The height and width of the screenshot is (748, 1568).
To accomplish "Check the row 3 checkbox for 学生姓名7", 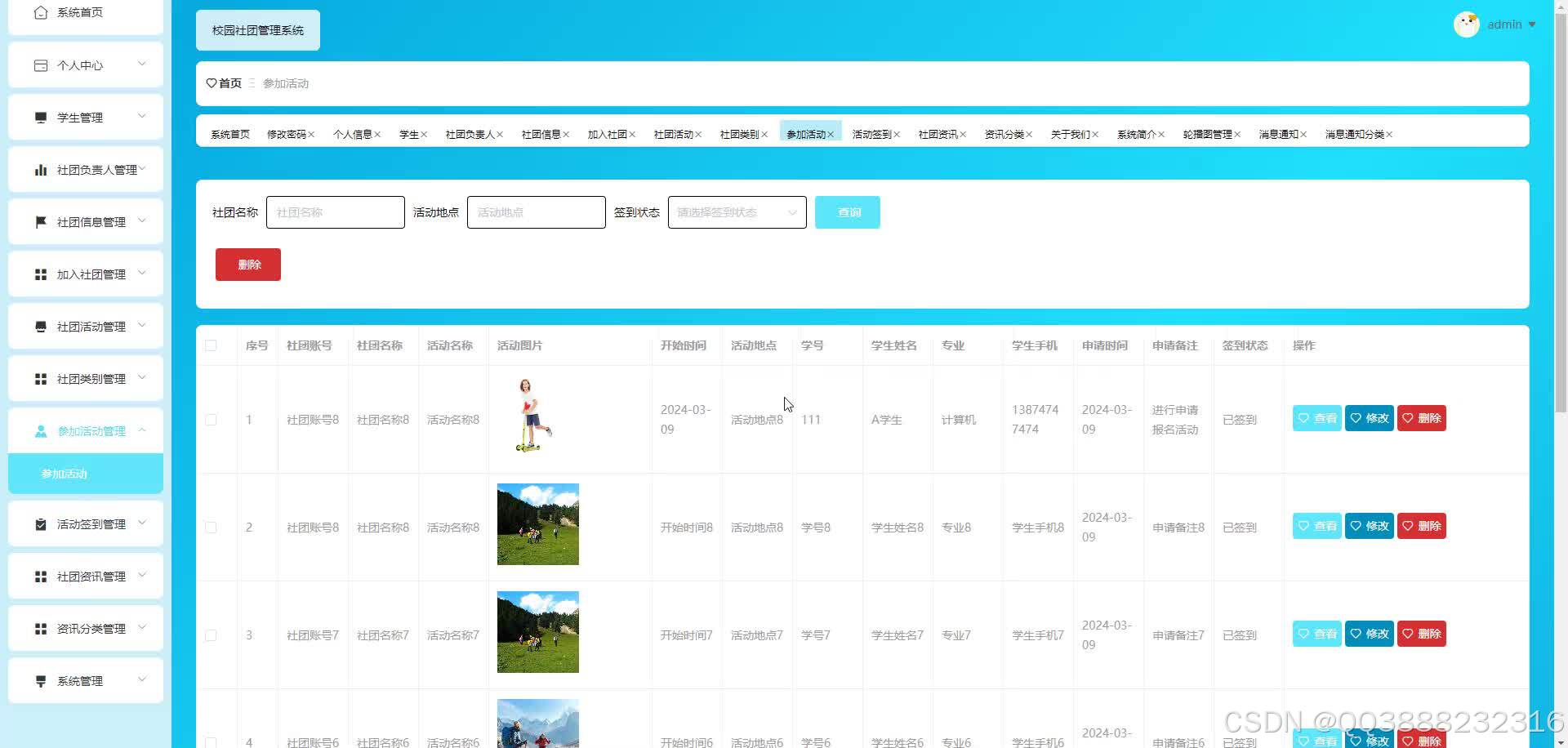I will coord(211,635).
